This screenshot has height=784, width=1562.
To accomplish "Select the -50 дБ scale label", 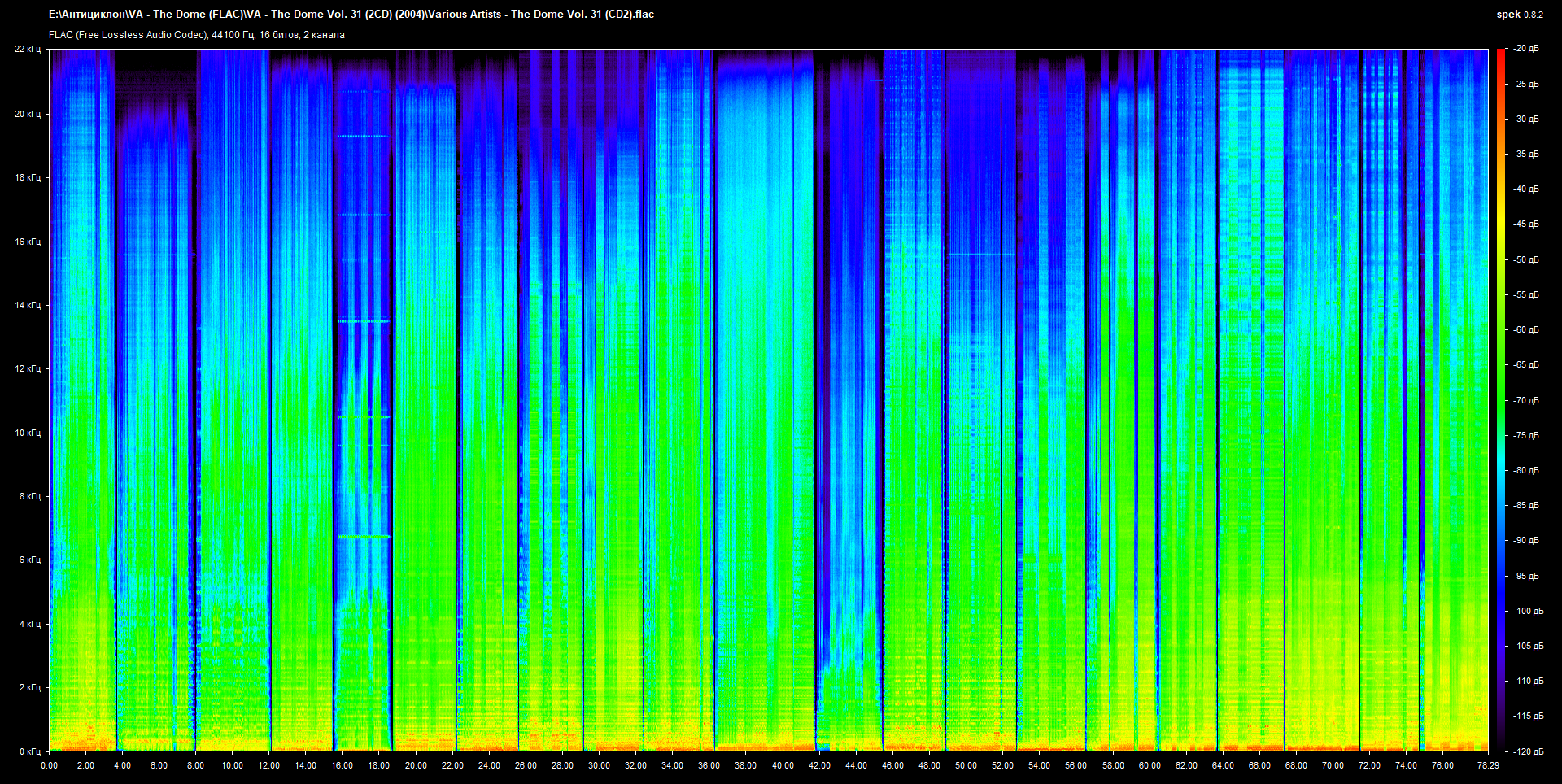I will 1526,259.
